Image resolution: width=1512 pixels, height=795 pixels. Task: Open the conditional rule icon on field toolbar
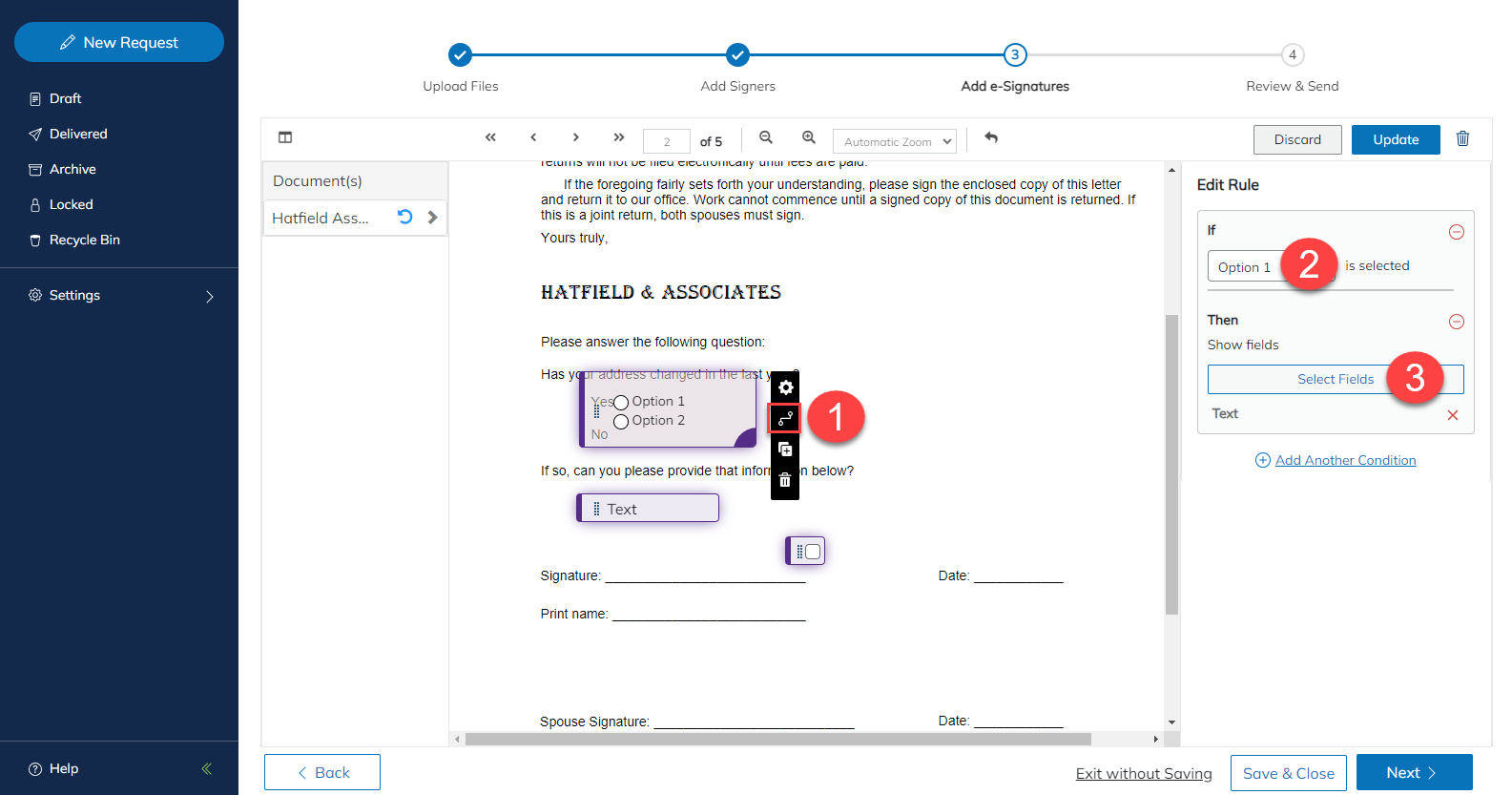pos(785,418)
